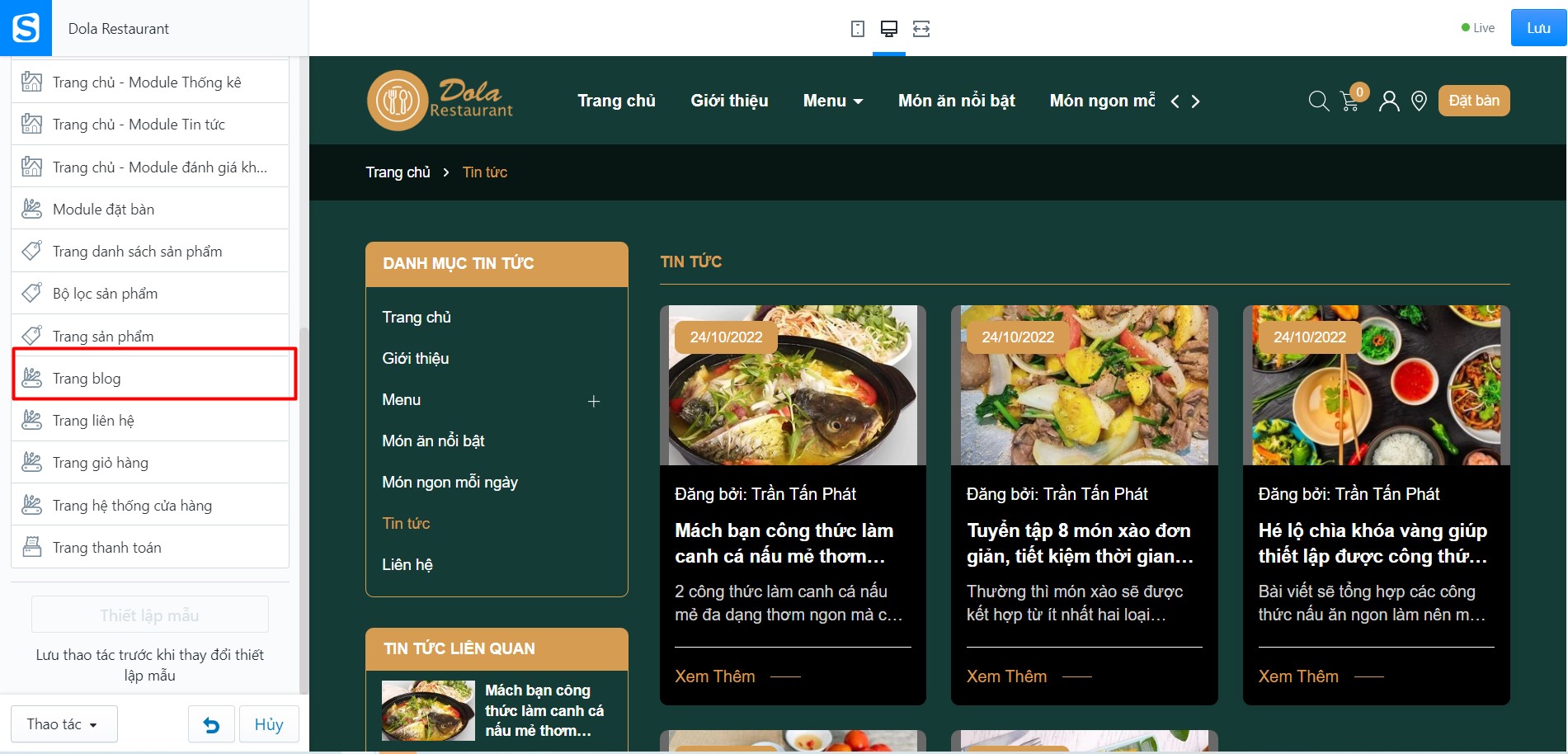Click Món ngon mỗi ngày in category list
Screen dimensions: 1568x754
450,482
